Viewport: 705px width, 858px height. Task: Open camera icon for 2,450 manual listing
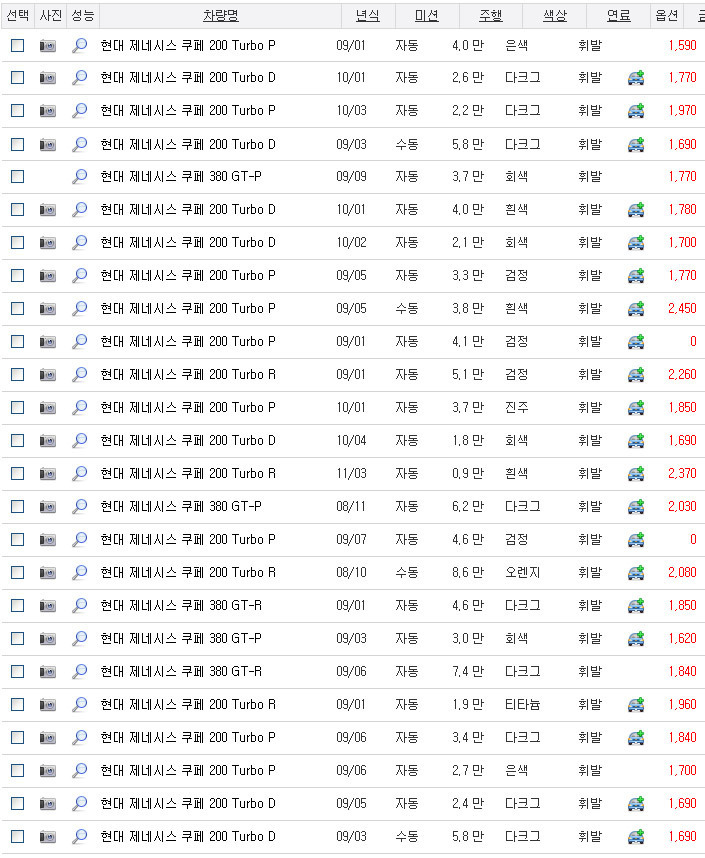[48, 309]
